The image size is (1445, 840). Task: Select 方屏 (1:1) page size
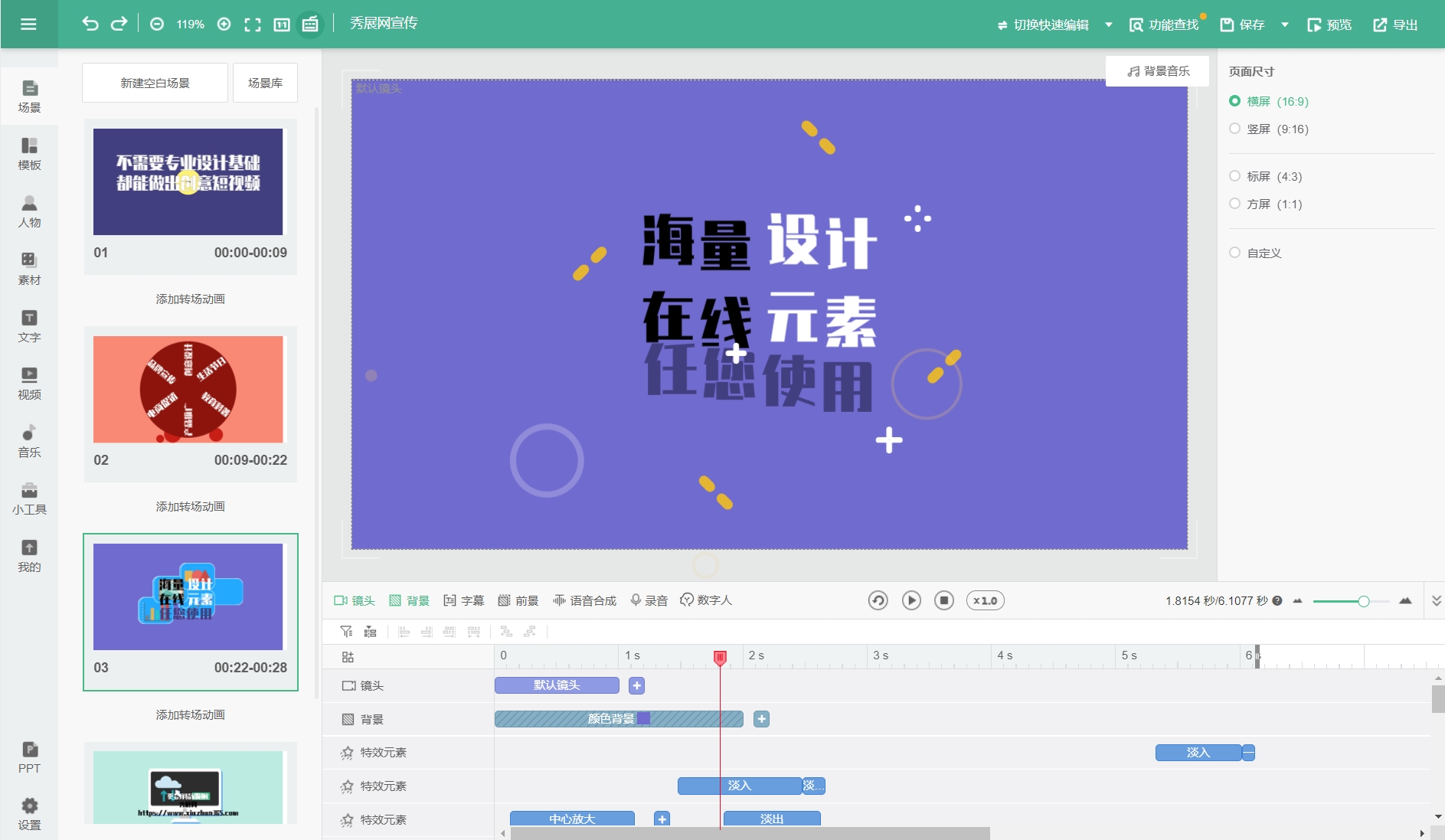click(1234, 204)
